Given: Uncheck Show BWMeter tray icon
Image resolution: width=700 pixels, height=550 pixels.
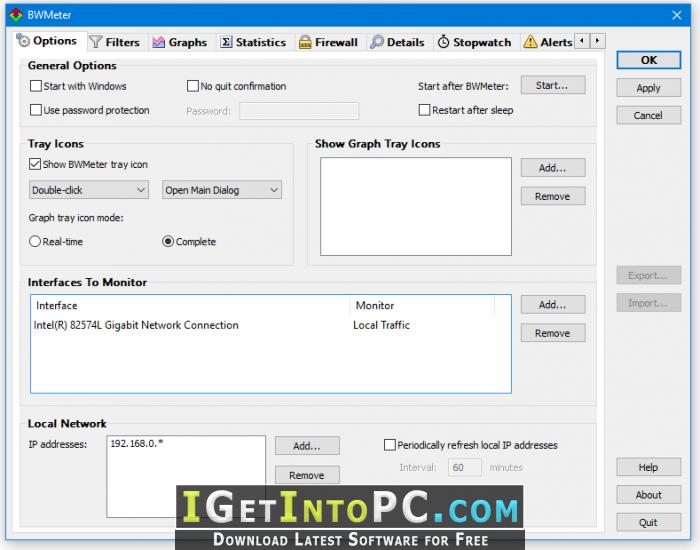Looking at the screenshot, I should (x=35, y=164).
